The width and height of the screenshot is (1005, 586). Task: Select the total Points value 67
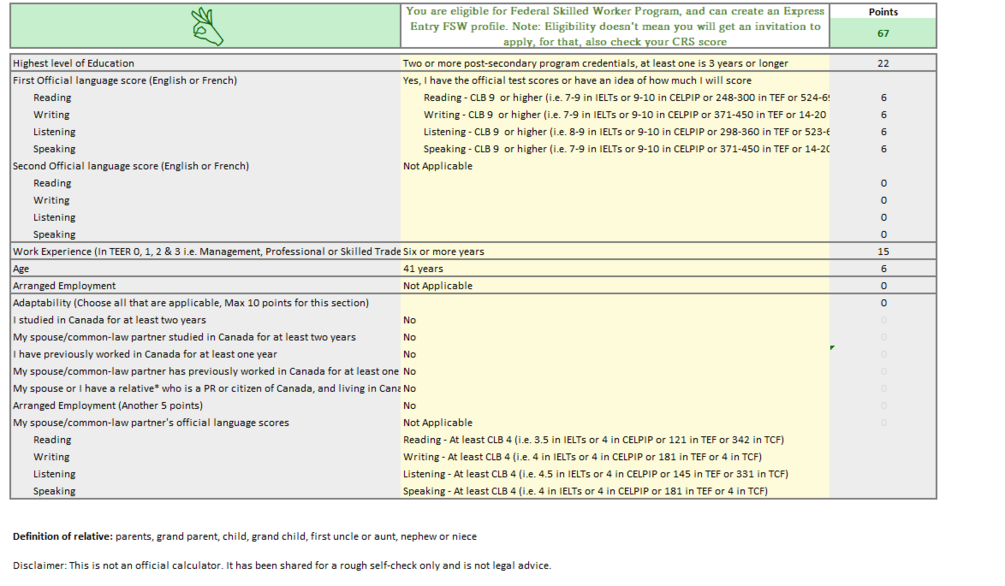883,33
